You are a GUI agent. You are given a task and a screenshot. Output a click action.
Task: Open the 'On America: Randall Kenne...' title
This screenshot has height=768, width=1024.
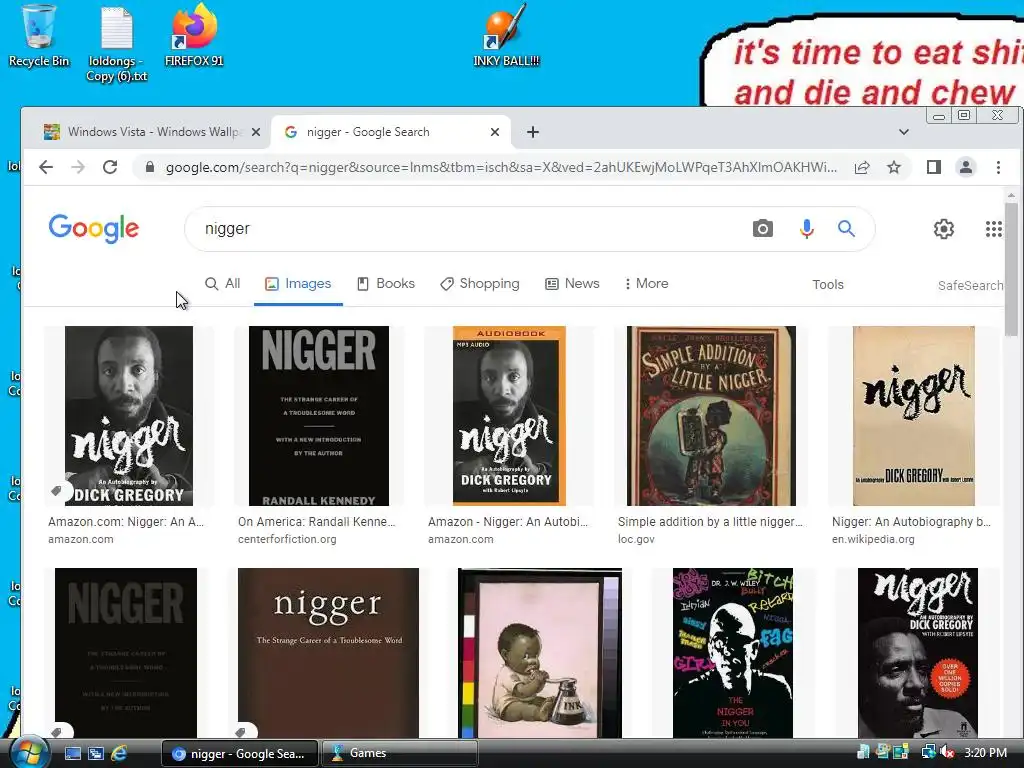317,522
